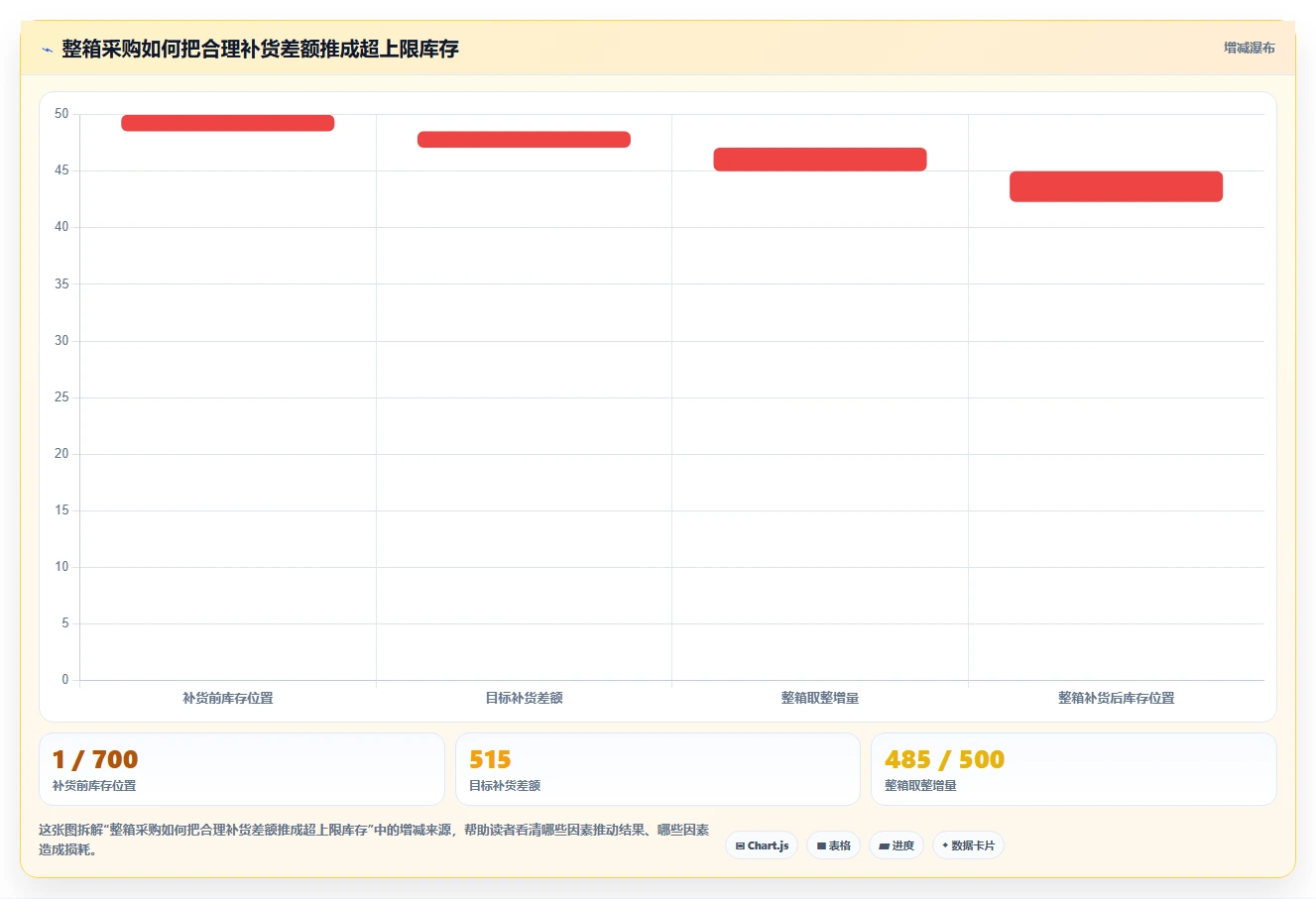Click the red bar for 整箱取整增量
The height and width of the screenshot is (899, 1316).
[x=820, y=160]
